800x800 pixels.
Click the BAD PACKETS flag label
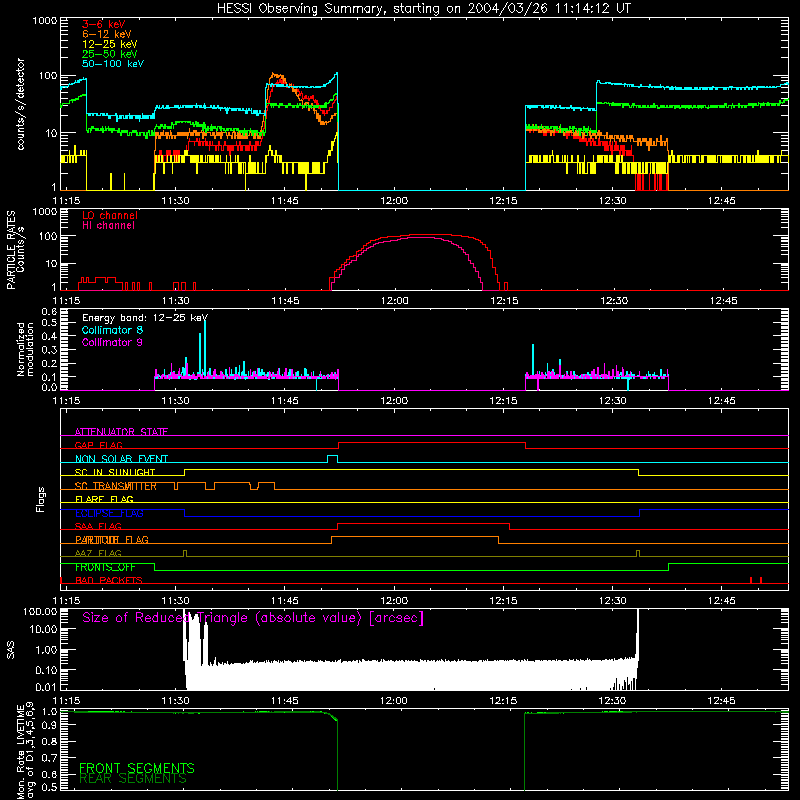[109, 580]
